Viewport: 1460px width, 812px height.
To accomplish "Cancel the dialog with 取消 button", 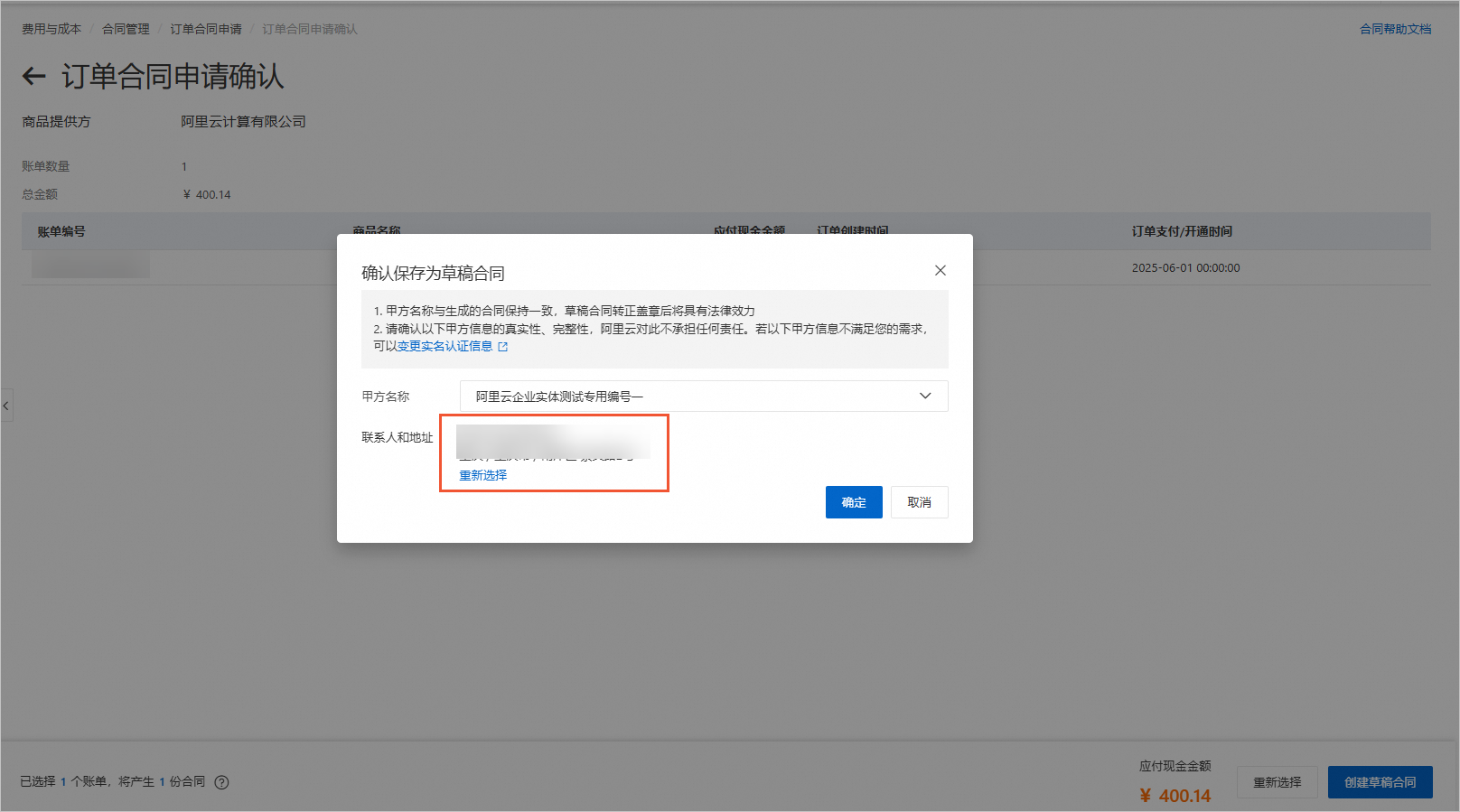I will point(920,502).
